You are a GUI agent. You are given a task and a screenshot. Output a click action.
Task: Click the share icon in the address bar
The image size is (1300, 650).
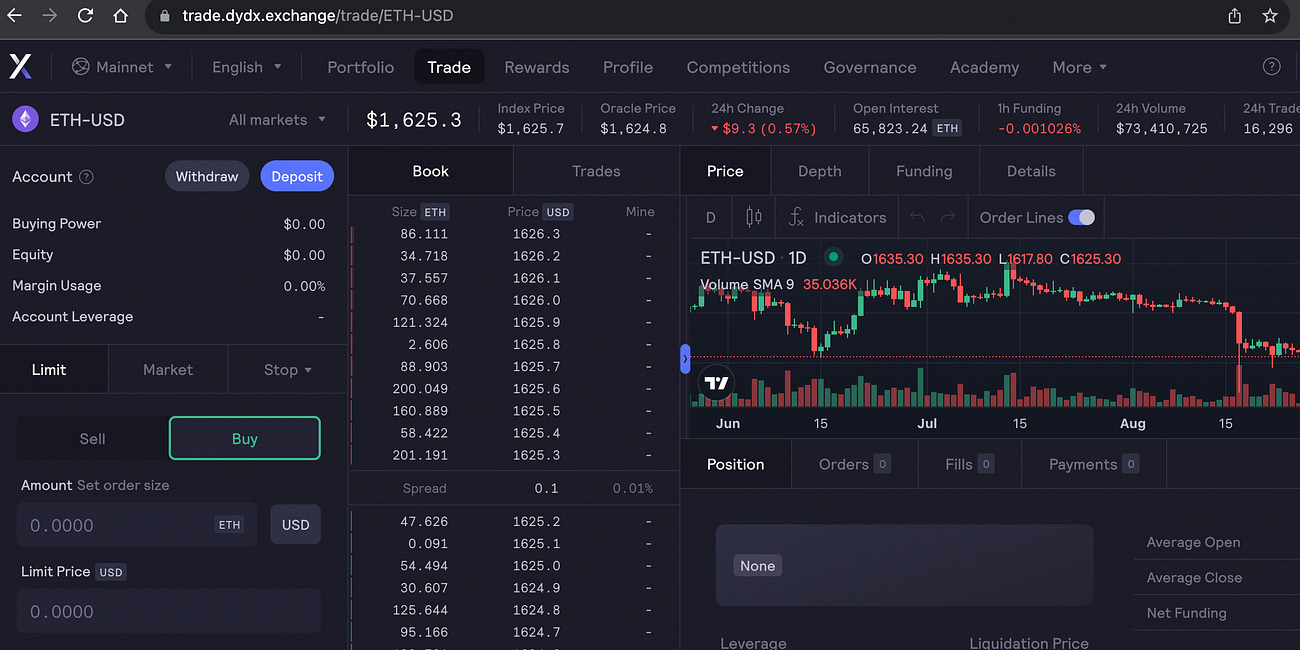[1235, 16]
